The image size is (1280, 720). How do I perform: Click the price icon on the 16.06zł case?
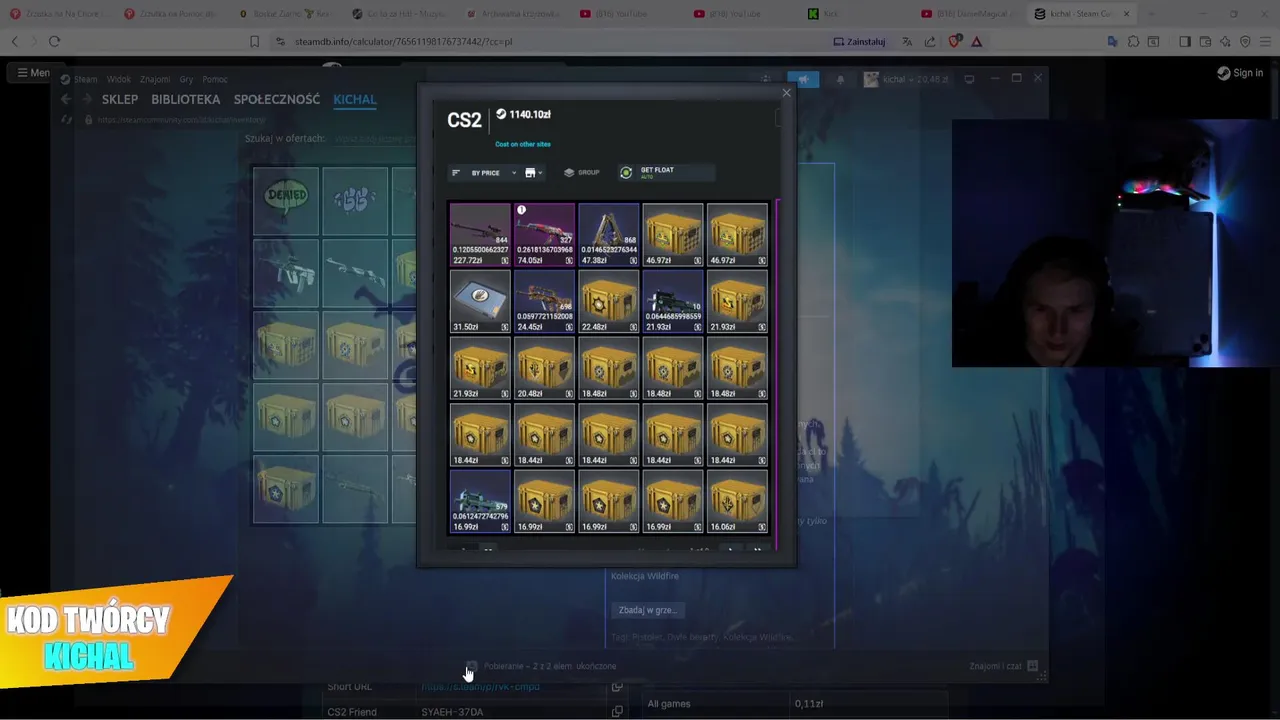762,528
